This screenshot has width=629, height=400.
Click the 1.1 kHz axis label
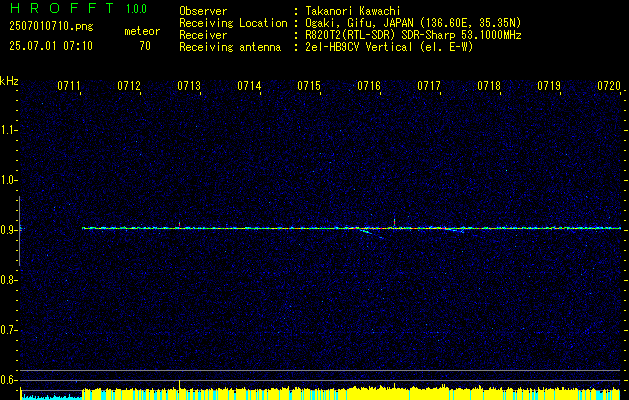coord(8,130)
